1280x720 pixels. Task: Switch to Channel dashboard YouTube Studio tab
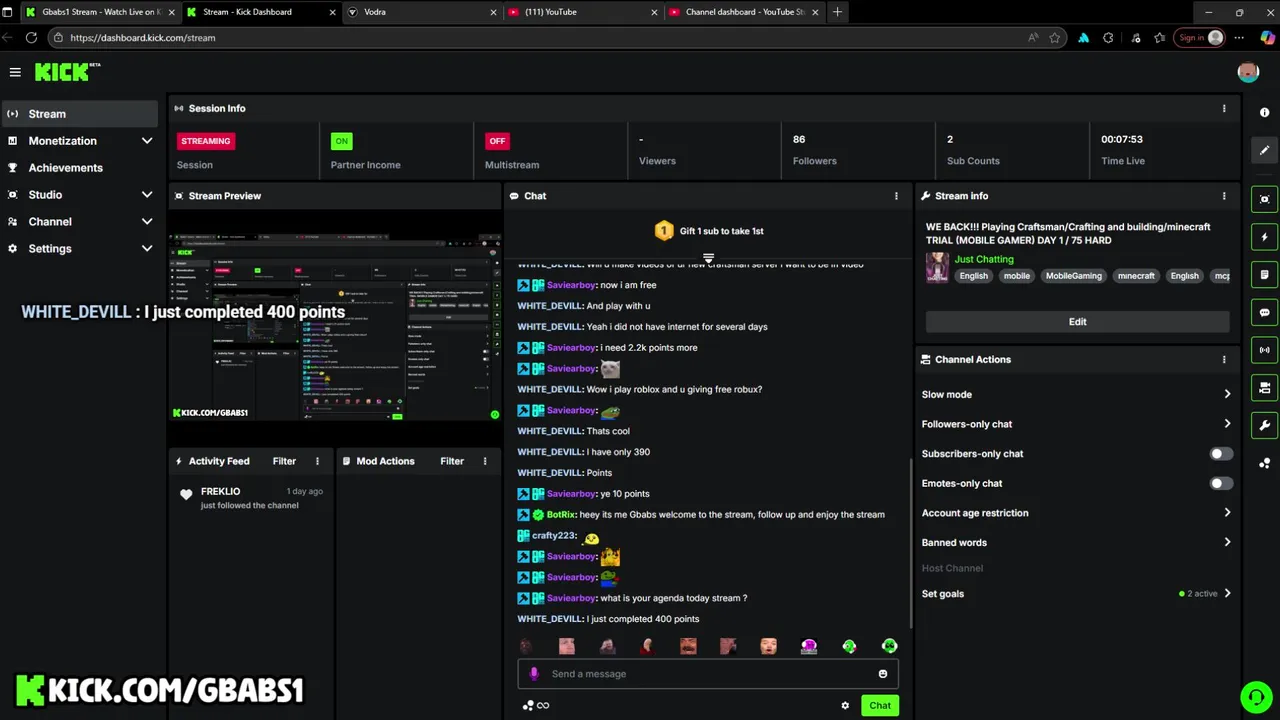click(742, 12)
